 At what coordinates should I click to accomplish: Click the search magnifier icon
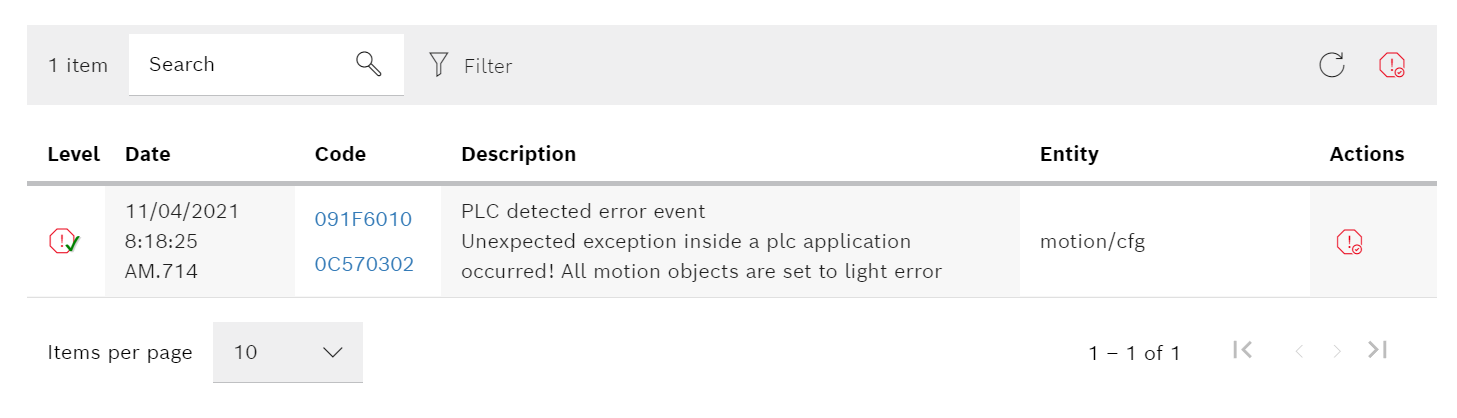click(369, 65)
